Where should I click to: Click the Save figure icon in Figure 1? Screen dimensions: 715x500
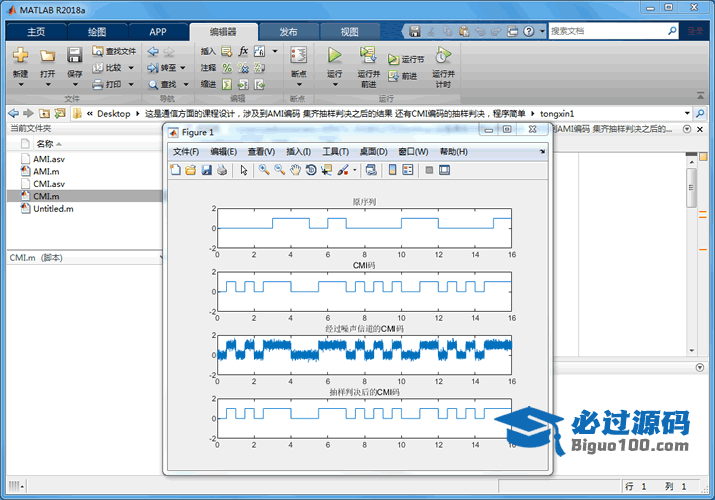tap(207, 170)
